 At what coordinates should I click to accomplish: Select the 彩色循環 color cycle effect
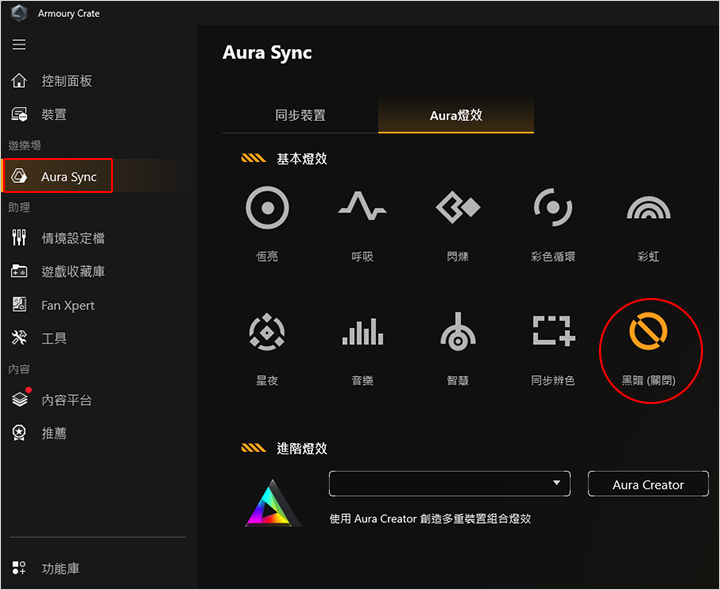[553, 224]
